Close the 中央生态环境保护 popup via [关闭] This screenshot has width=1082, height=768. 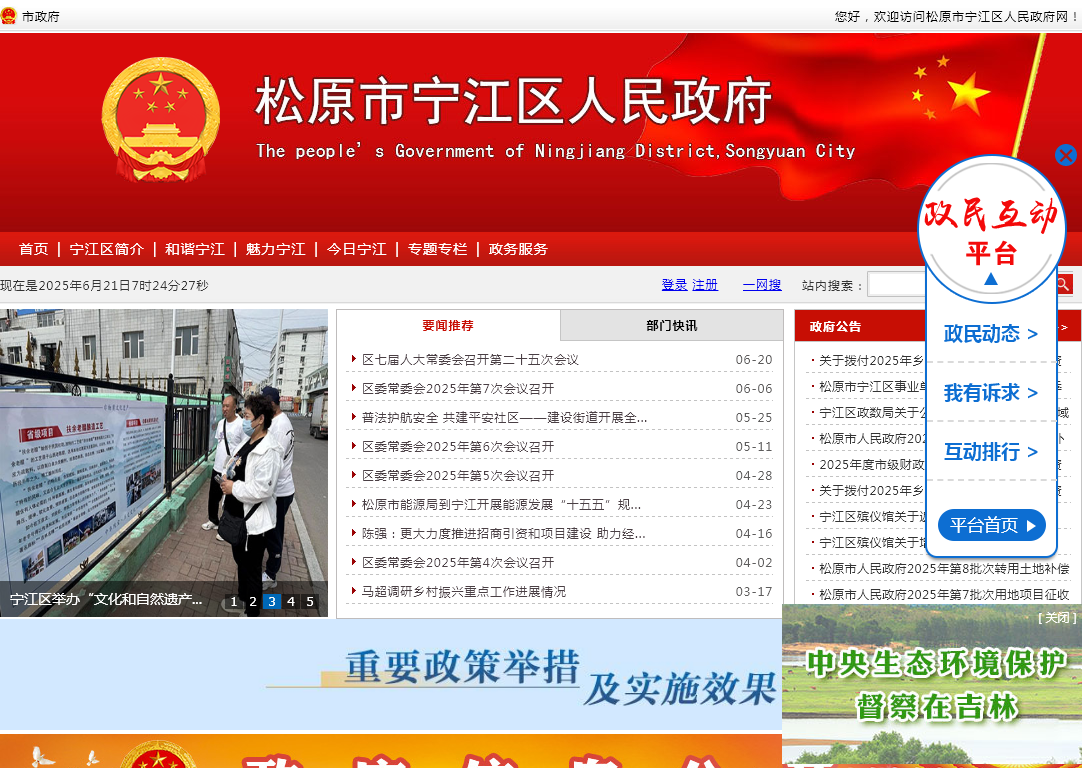click(1057, 618)
